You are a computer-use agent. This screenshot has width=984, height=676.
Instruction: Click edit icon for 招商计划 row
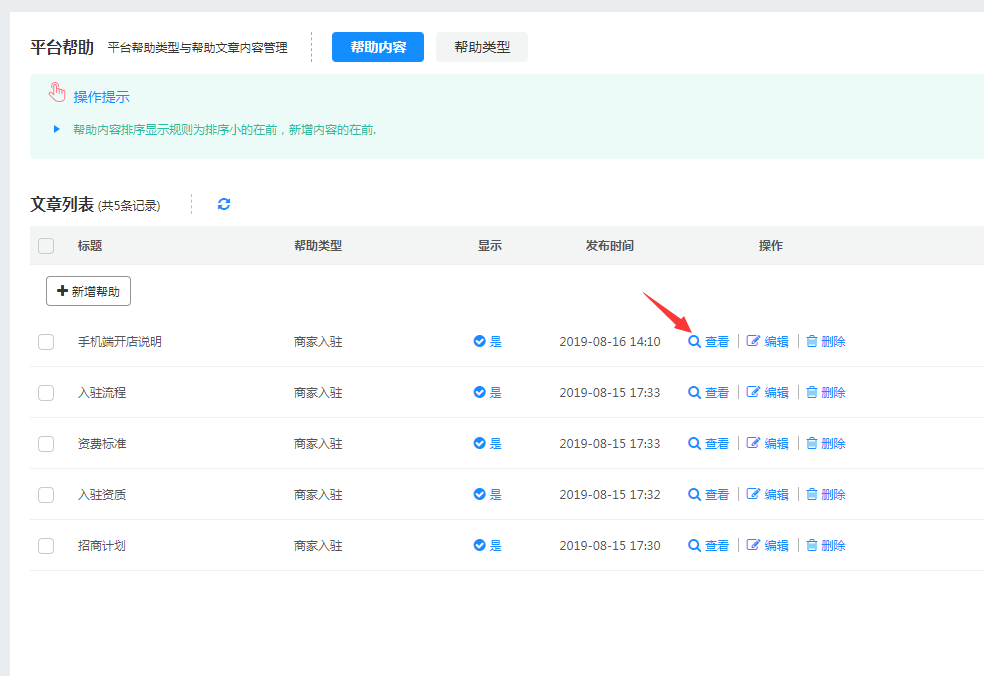coord(754,546)
